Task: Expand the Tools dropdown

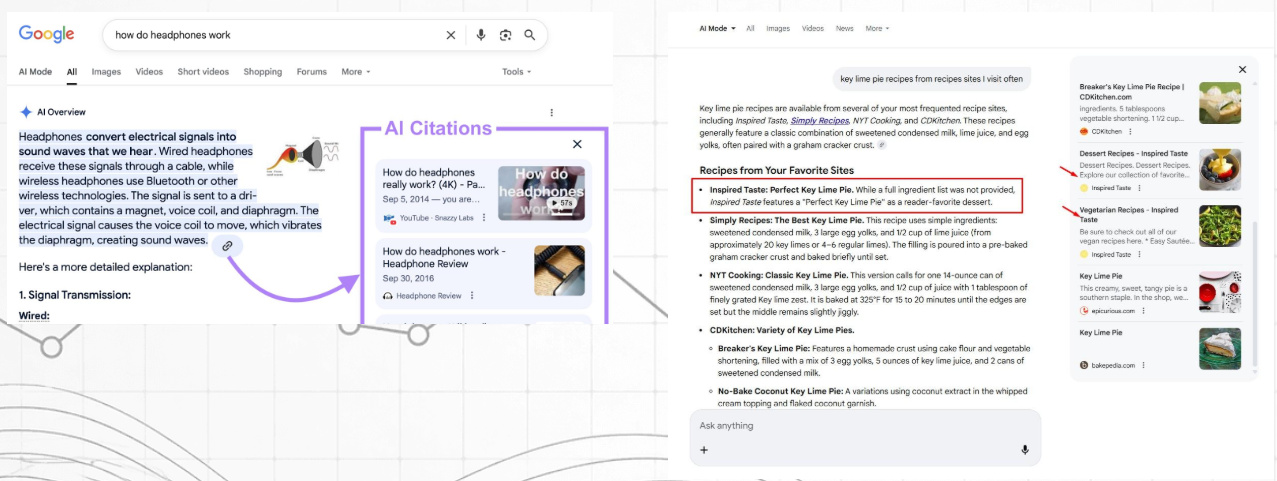Action: click(517, 72)
